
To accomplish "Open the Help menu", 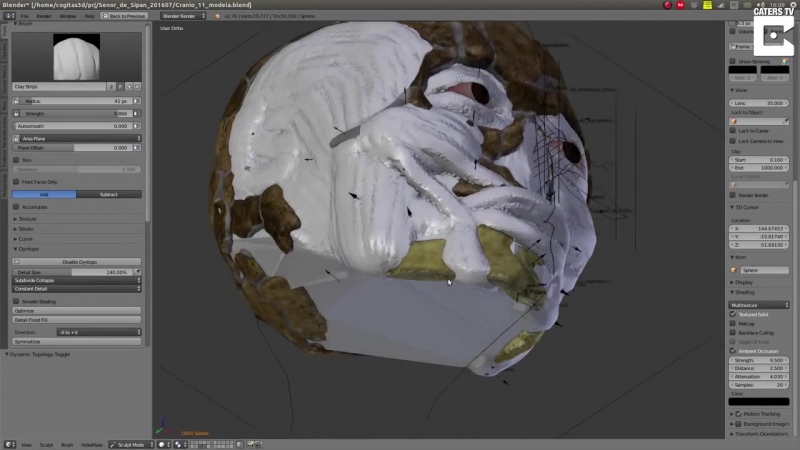I will (90, 16).
